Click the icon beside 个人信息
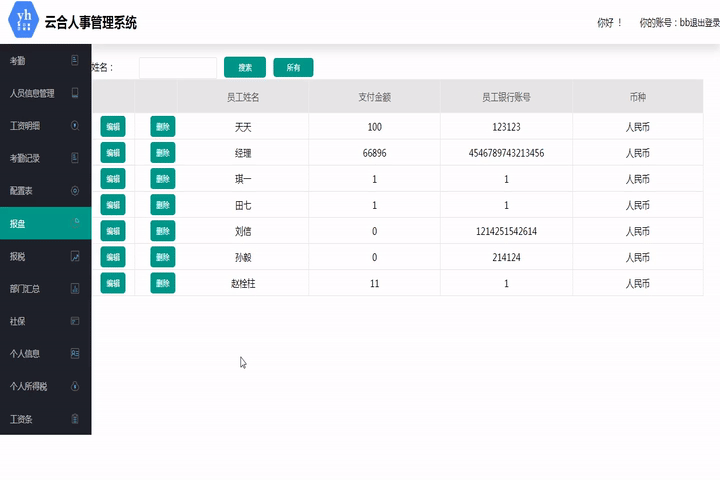 (75, 354)
